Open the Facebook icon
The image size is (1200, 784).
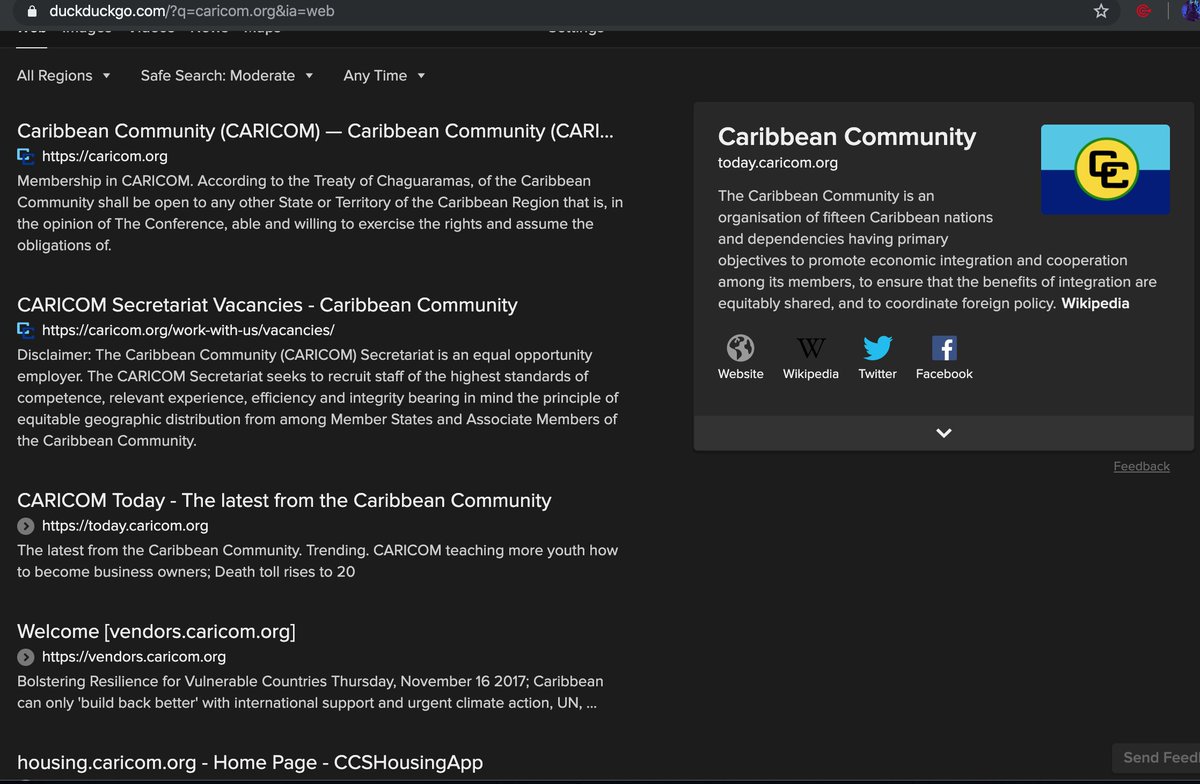(944, 348)
